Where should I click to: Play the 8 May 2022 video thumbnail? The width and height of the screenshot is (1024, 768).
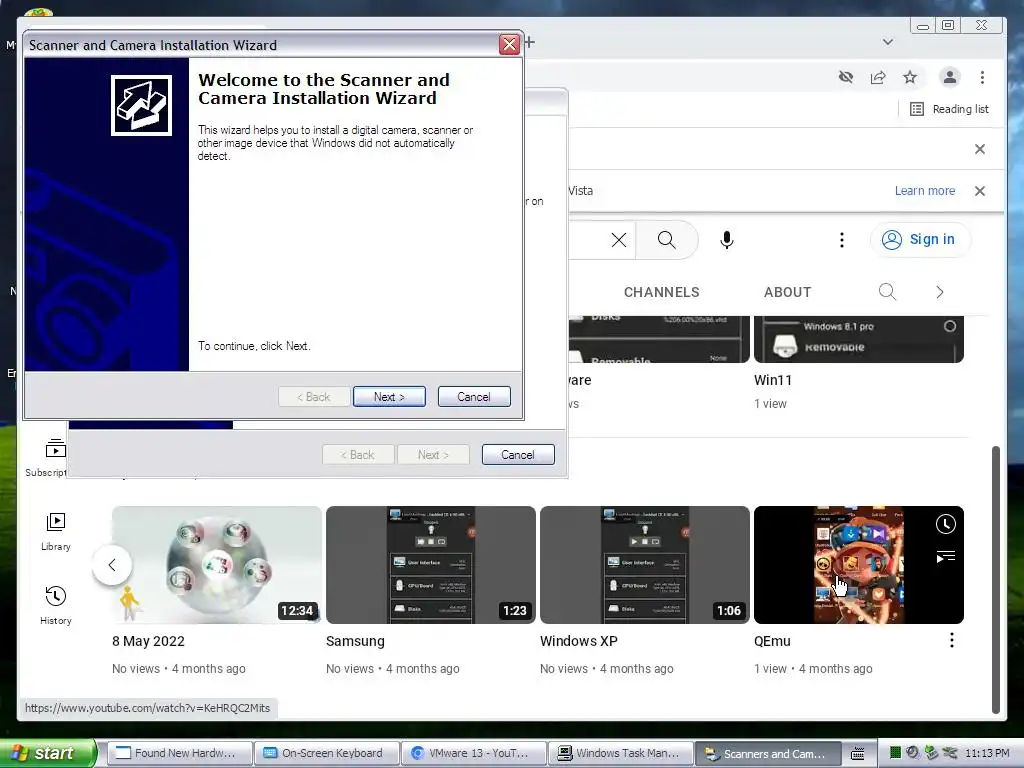point(217,565)
